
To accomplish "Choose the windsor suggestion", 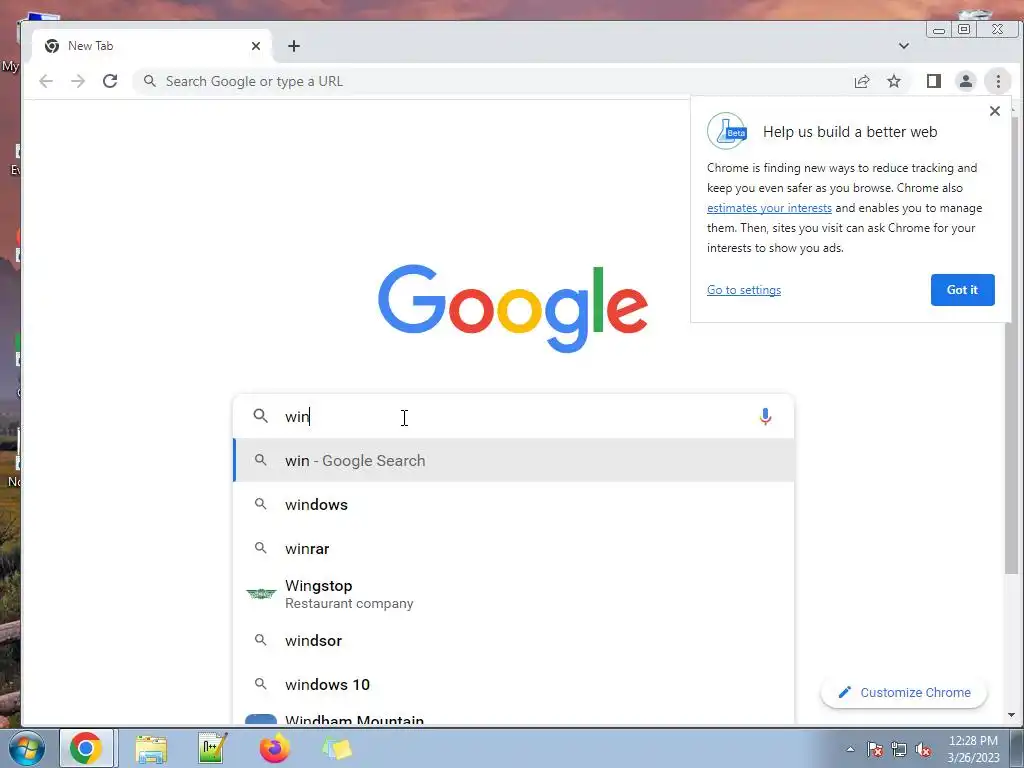I will tap(513, 641).
